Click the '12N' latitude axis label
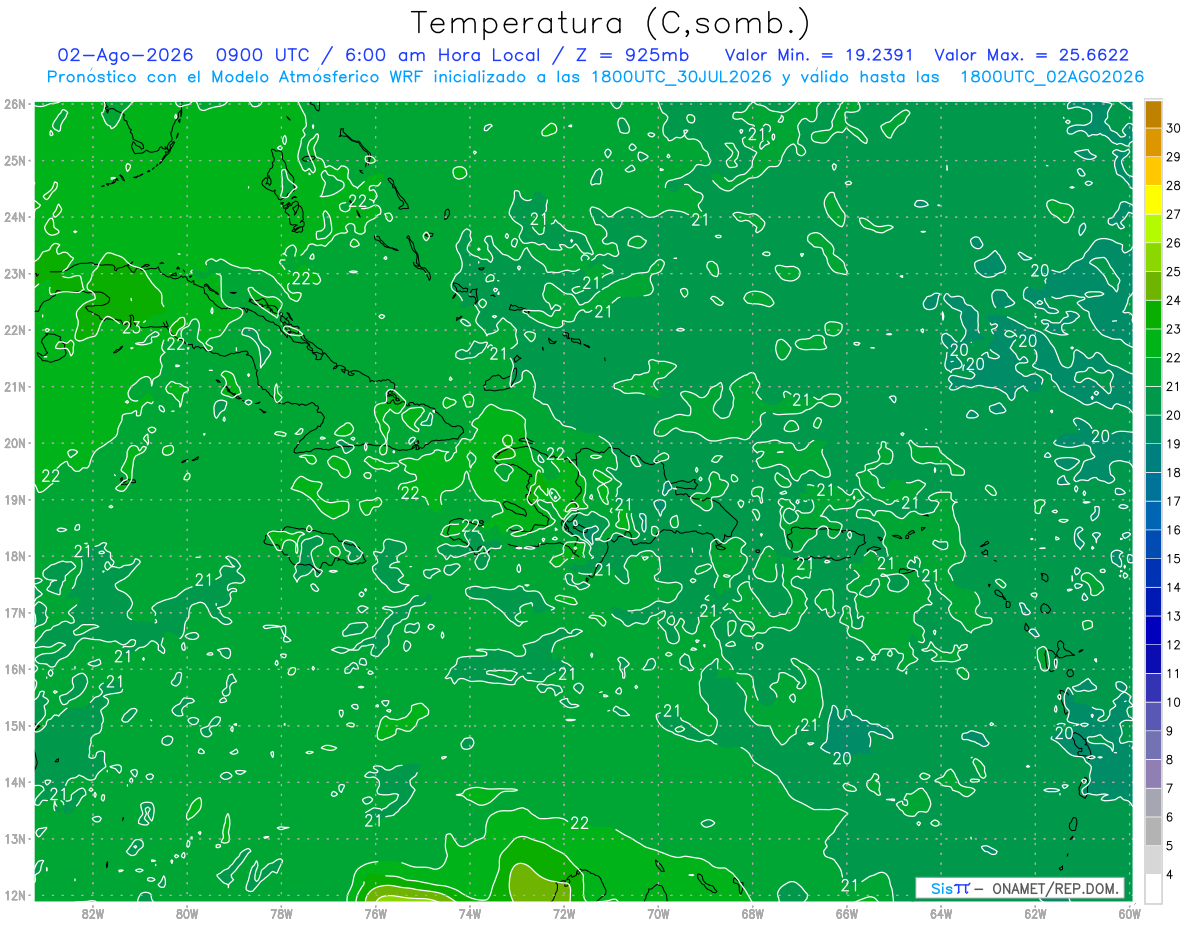This screenshot has height=927, width=1200. [x=15, y=895]
